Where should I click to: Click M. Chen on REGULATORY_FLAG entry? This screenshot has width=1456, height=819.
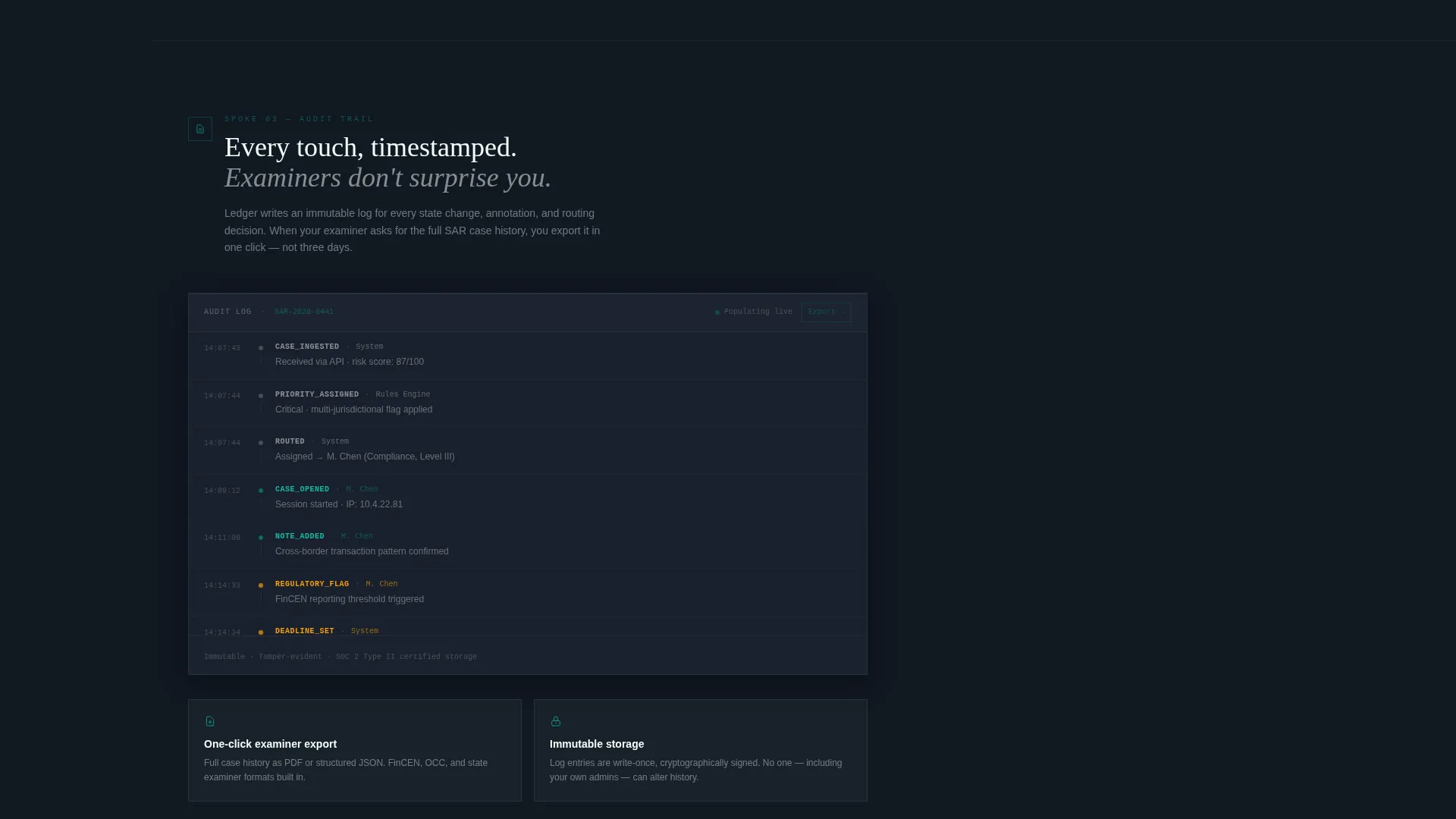click(381, 585)
